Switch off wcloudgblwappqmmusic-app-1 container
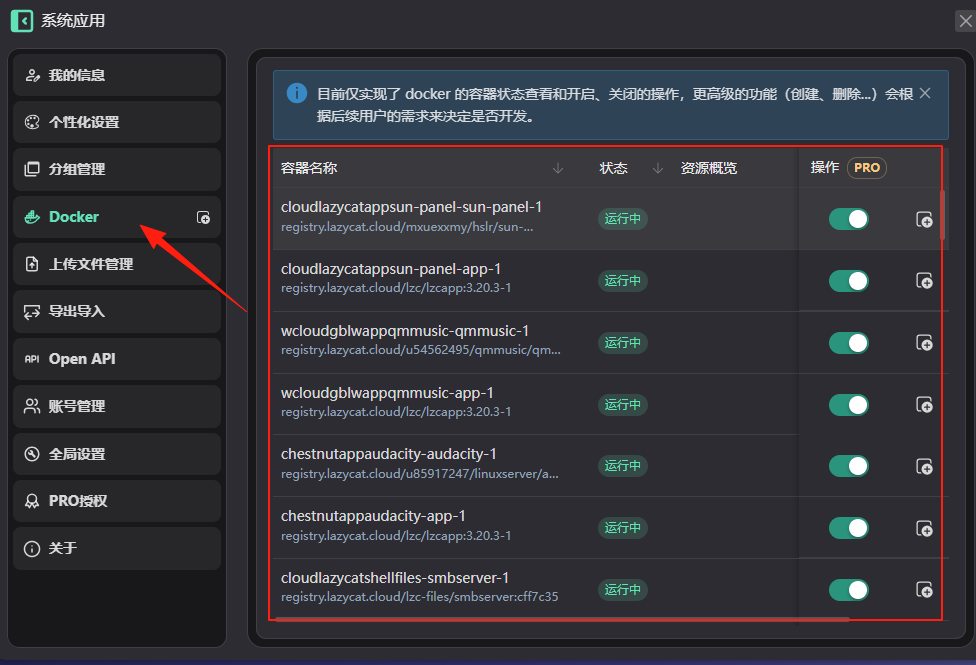Screen dimensions: 976x665 [x=848, y=405]
